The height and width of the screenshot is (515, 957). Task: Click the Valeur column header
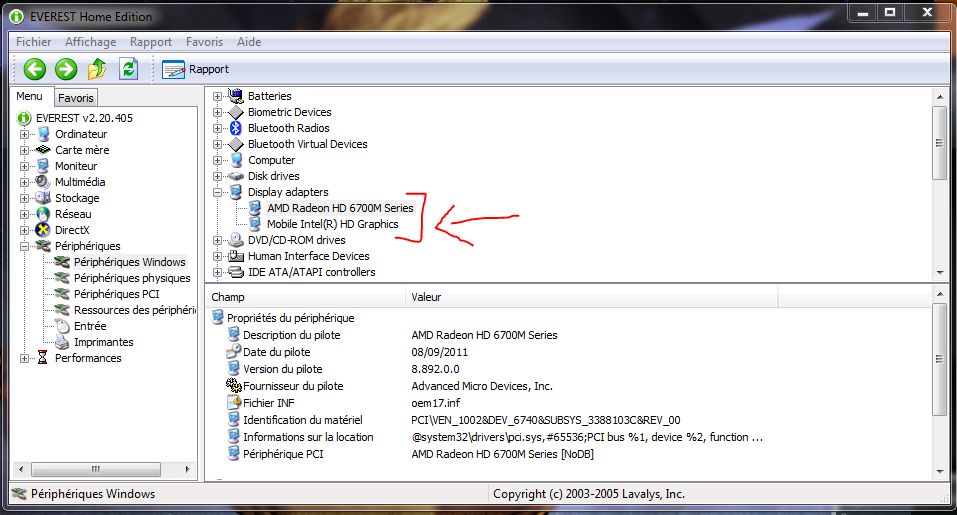click(591, 297)
